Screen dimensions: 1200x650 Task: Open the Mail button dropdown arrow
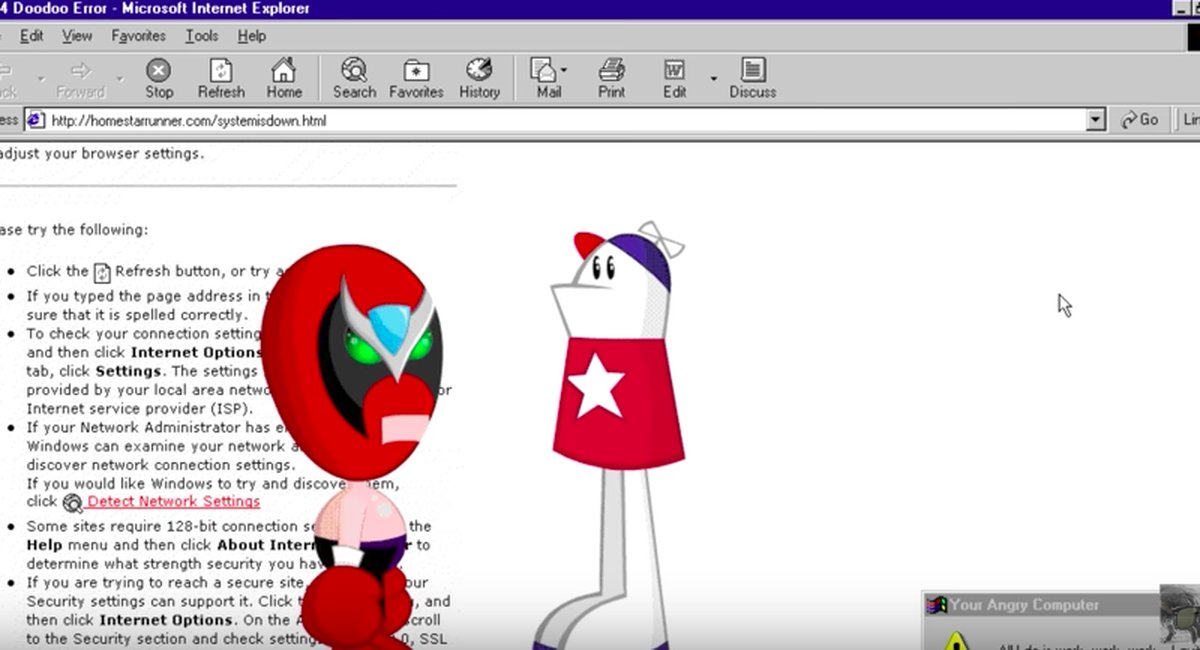coord(564,71)
